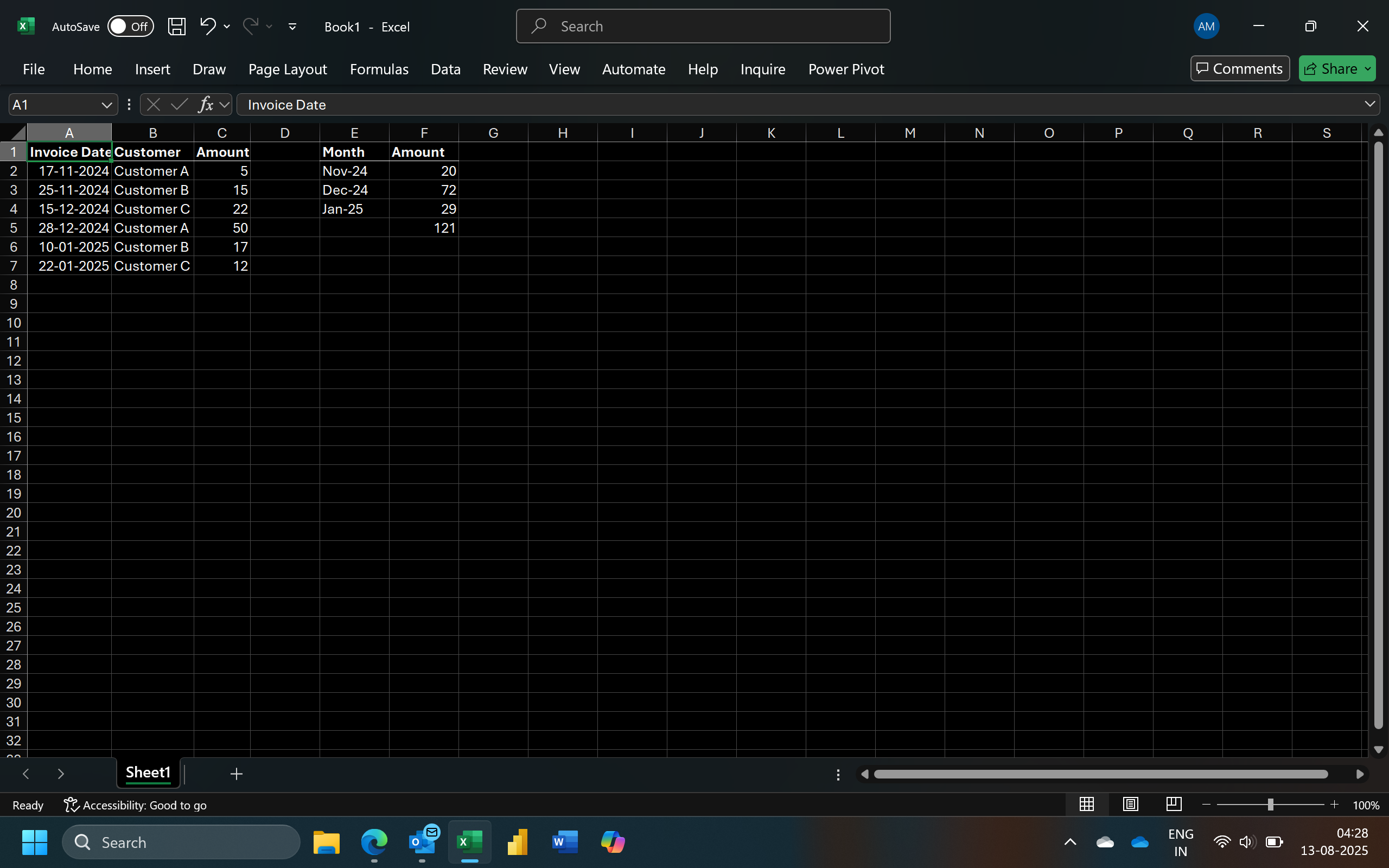Click the Sheet1 tab
The width and height of the screenshot is (1389, 868).
point(148,773)
